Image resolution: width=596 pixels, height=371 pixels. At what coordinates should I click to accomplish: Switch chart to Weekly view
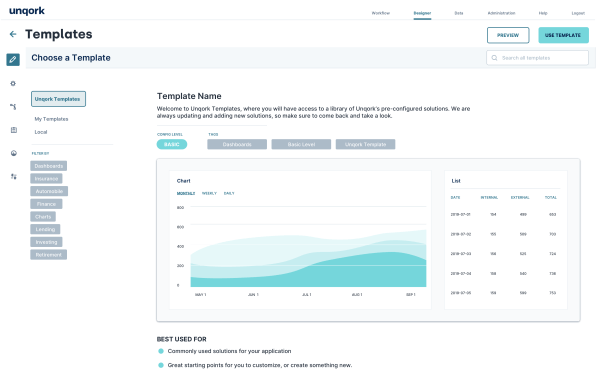209,193
